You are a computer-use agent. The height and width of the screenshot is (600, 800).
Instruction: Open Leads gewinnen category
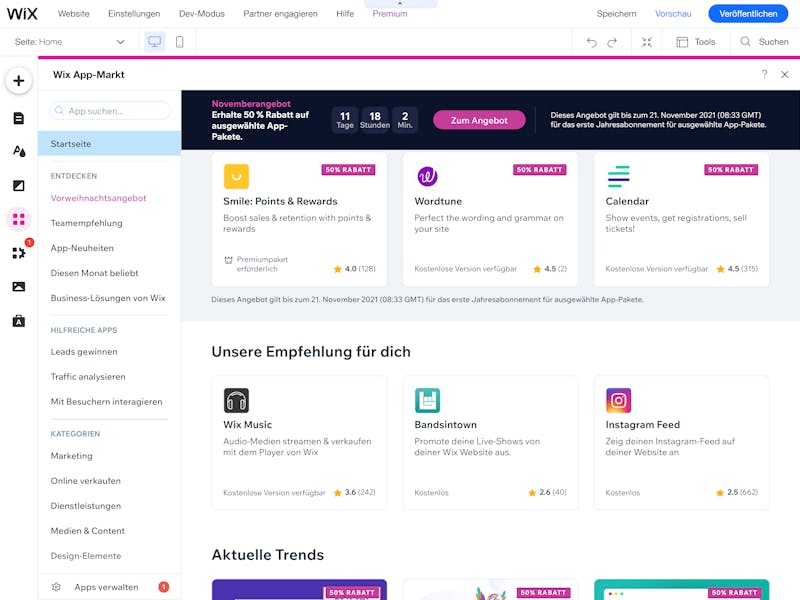click(x=84, y=352)
